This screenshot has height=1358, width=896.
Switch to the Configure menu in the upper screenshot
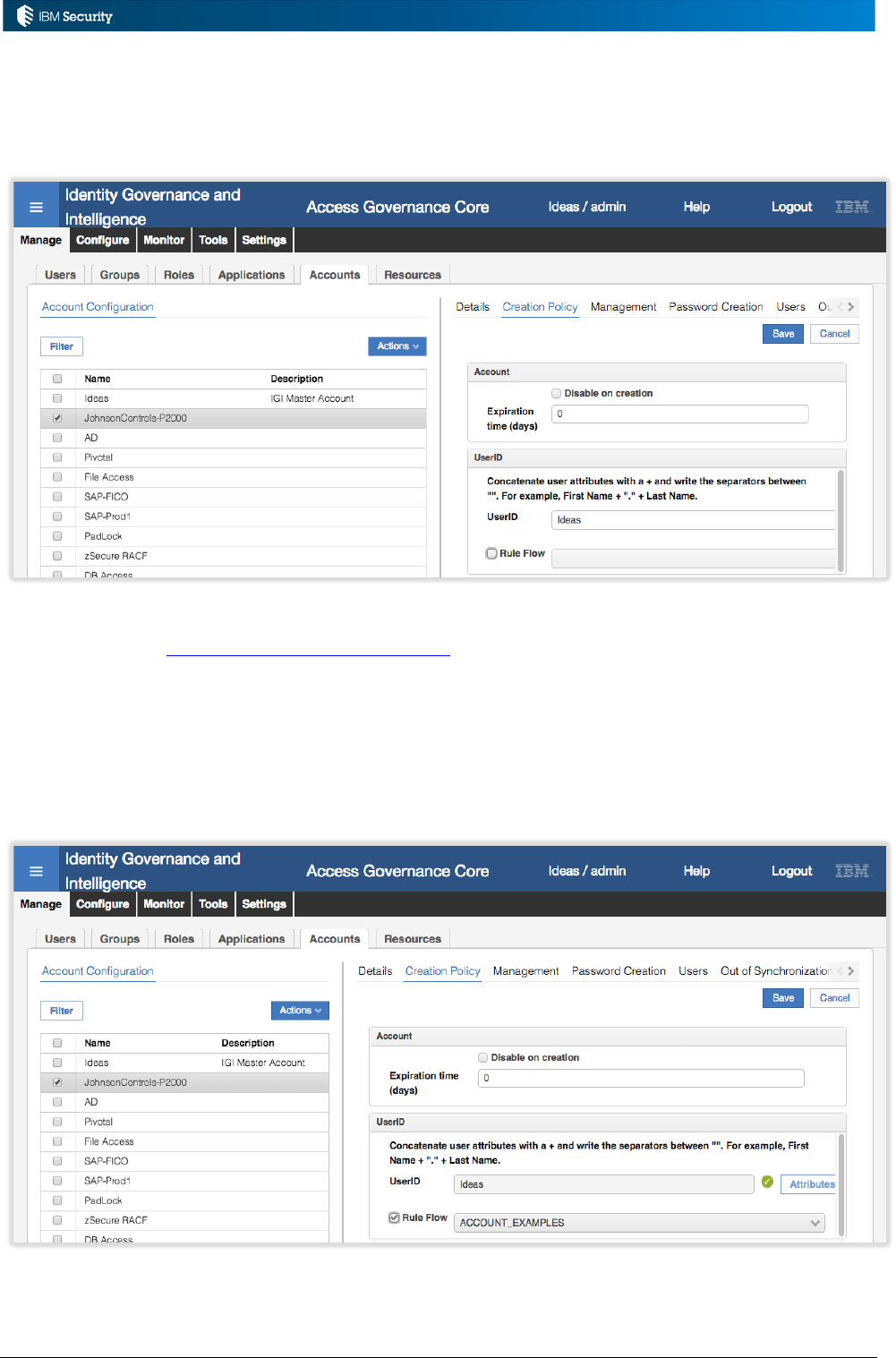pyautogui.click(x=103, y=240)
